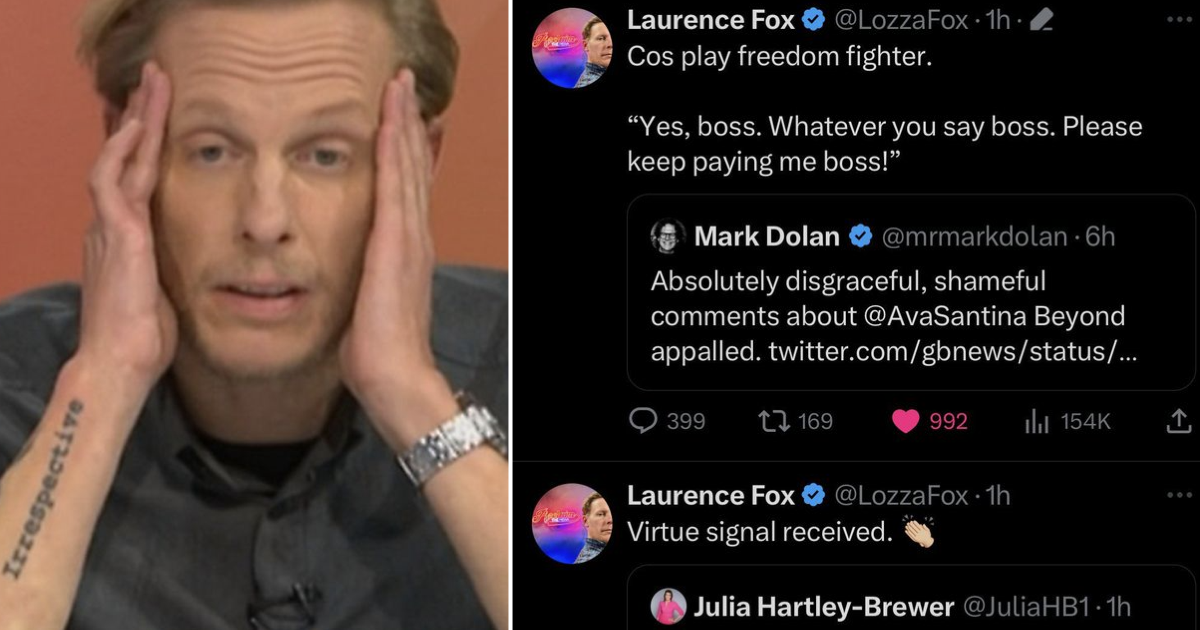This screenshot has height=630, width=1200.
Task: Click the verified badge beside first Laurence Fox name
Action: (816, 20)
